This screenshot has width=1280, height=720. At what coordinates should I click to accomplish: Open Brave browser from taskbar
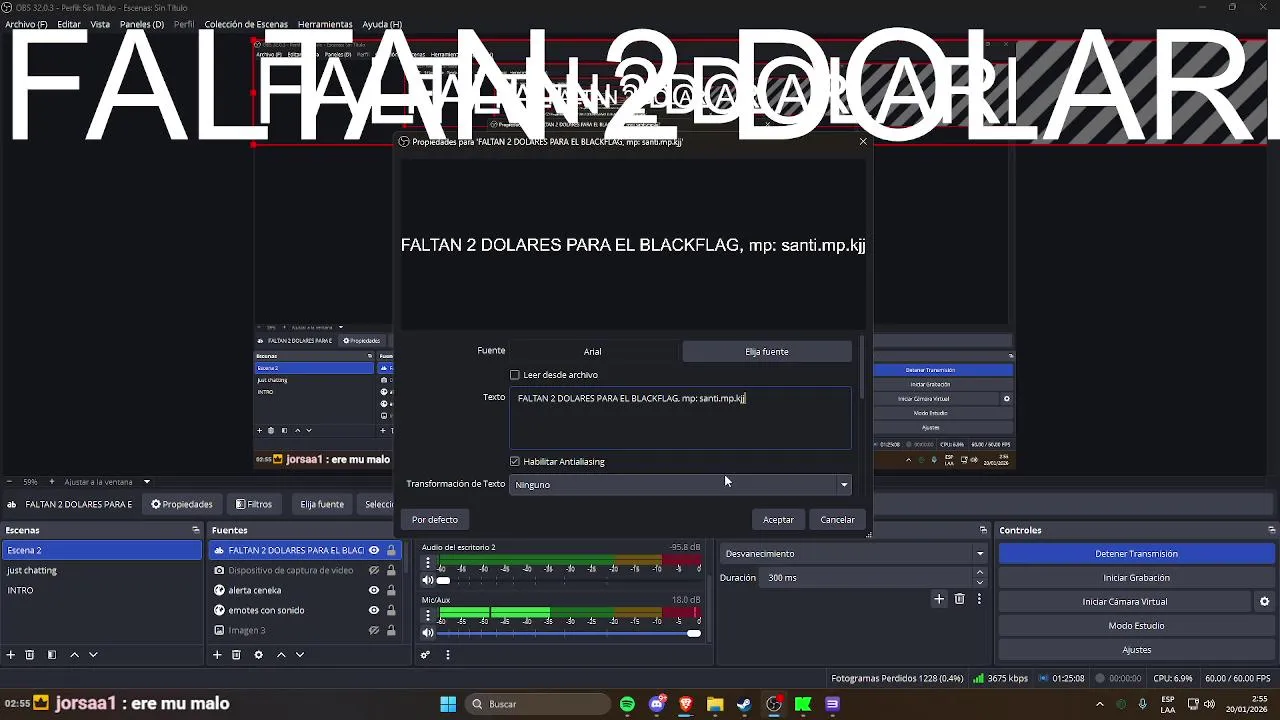[686, 704]
